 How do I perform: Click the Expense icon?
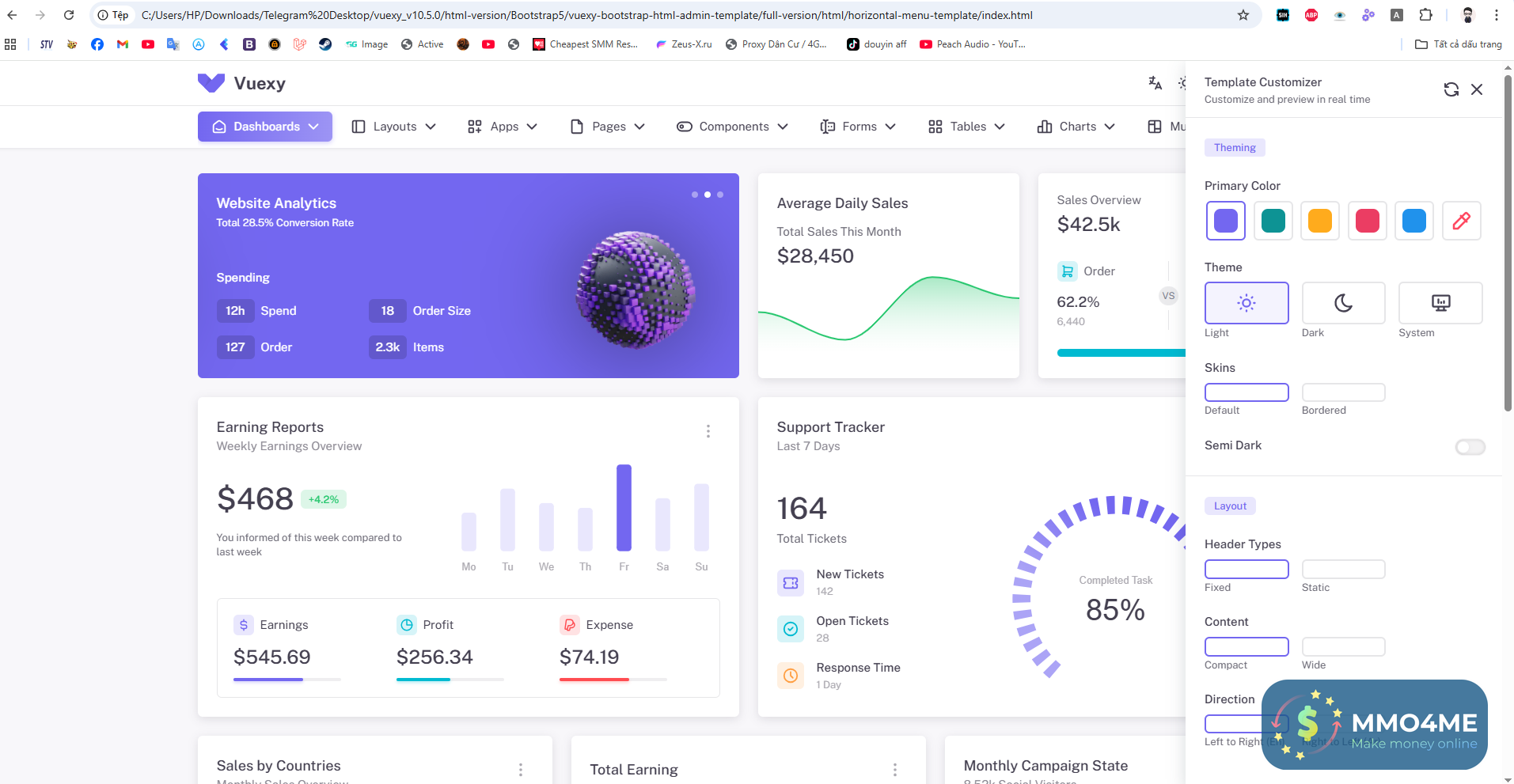click(x=570, y=625)
